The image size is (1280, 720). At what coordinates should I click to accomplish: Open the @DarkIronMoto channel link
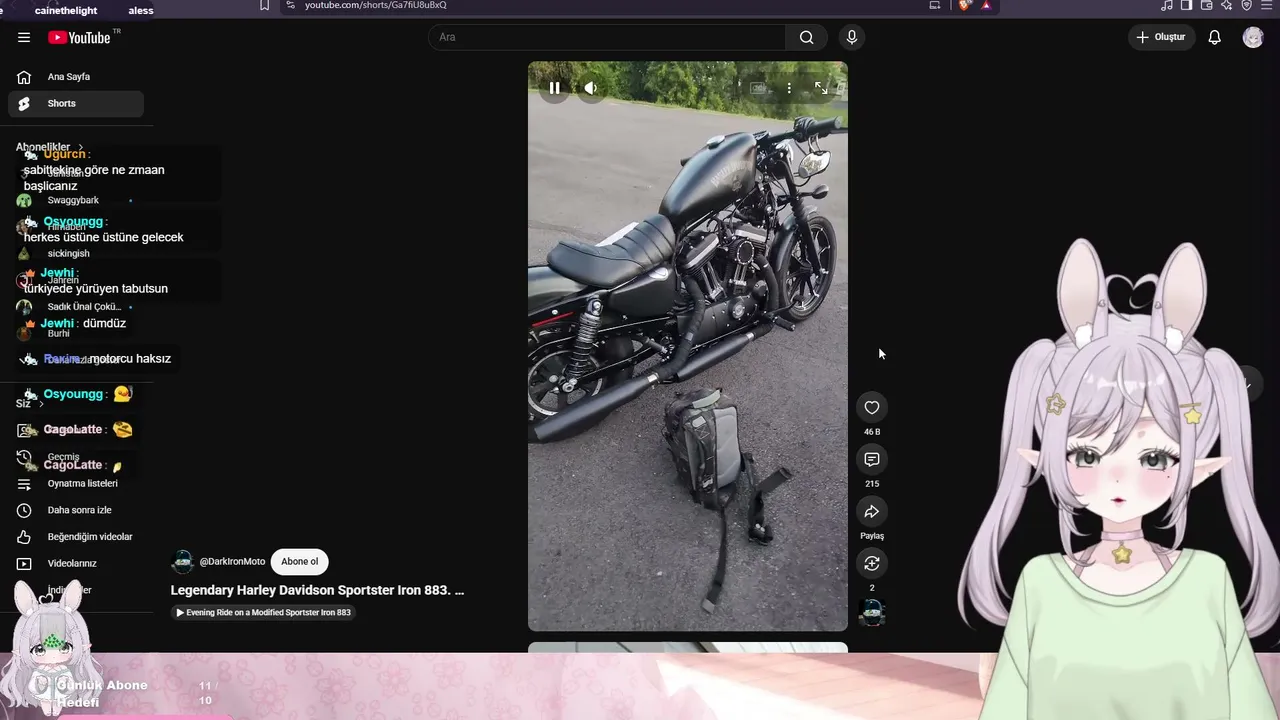(x=232, y=562)
